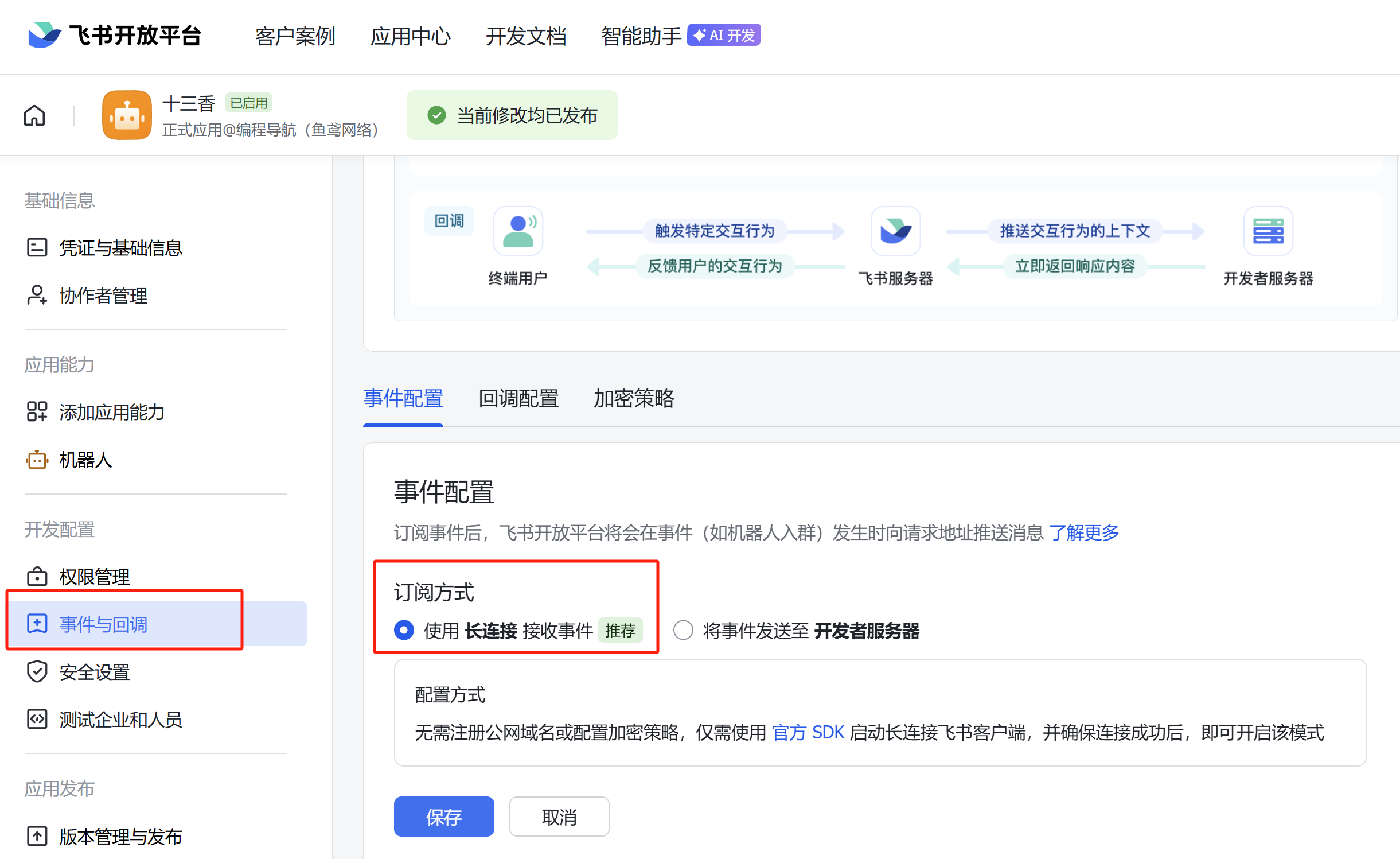This screenshot has width=1400, height=859.
Task: Open 机器人 in the sidebar
Action: click(85, 460)
